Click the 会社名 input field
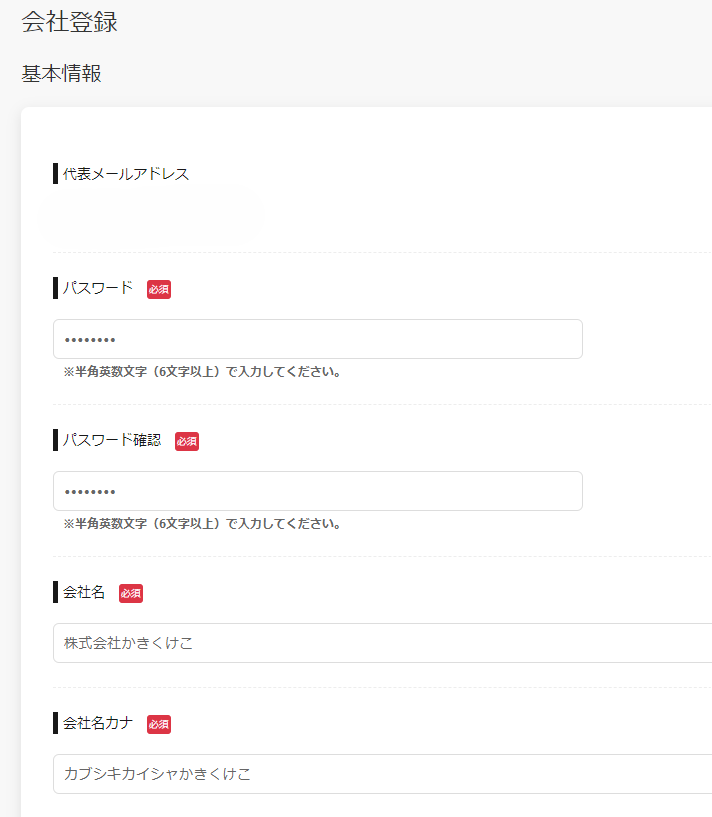The image size is (712, 817). pyautogui.click(x=383, y=643)
